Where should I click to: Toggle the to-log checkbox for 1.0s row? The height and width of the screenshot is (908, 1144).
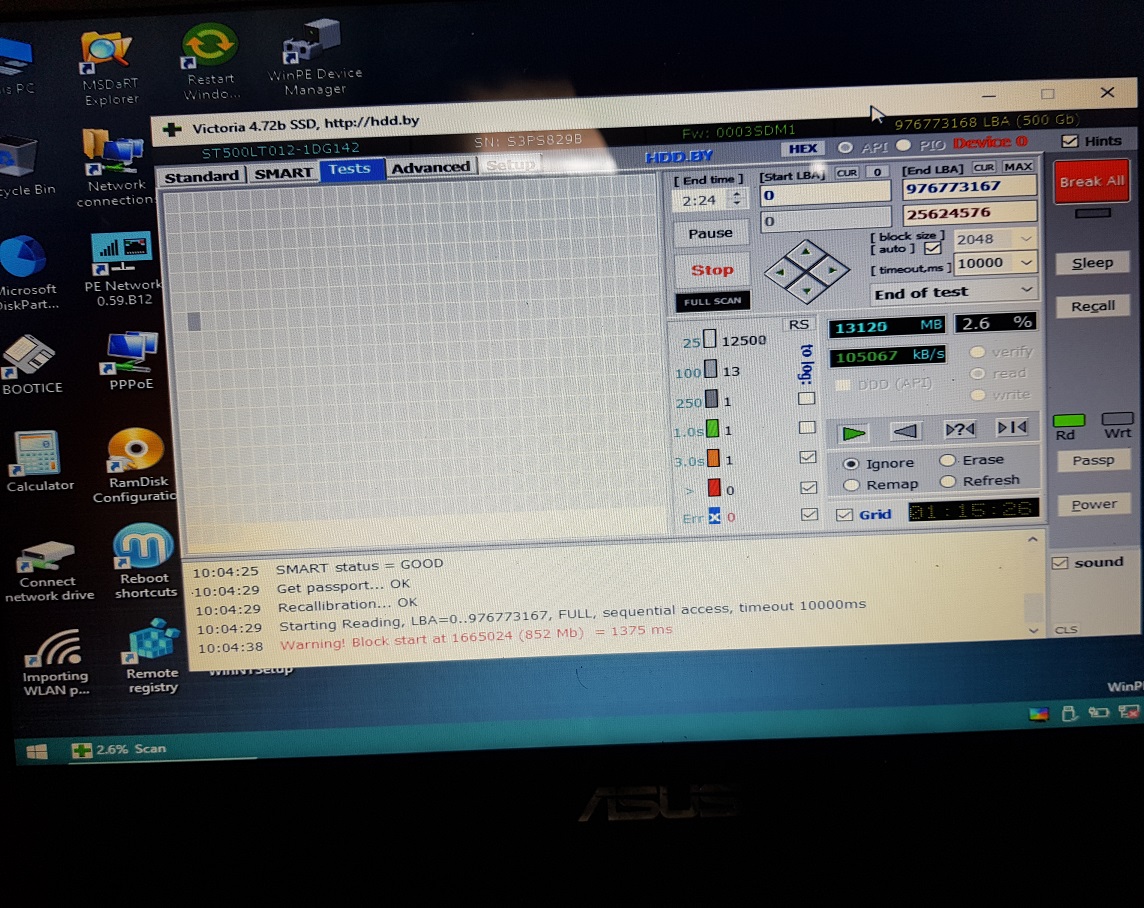pos(806,428)
